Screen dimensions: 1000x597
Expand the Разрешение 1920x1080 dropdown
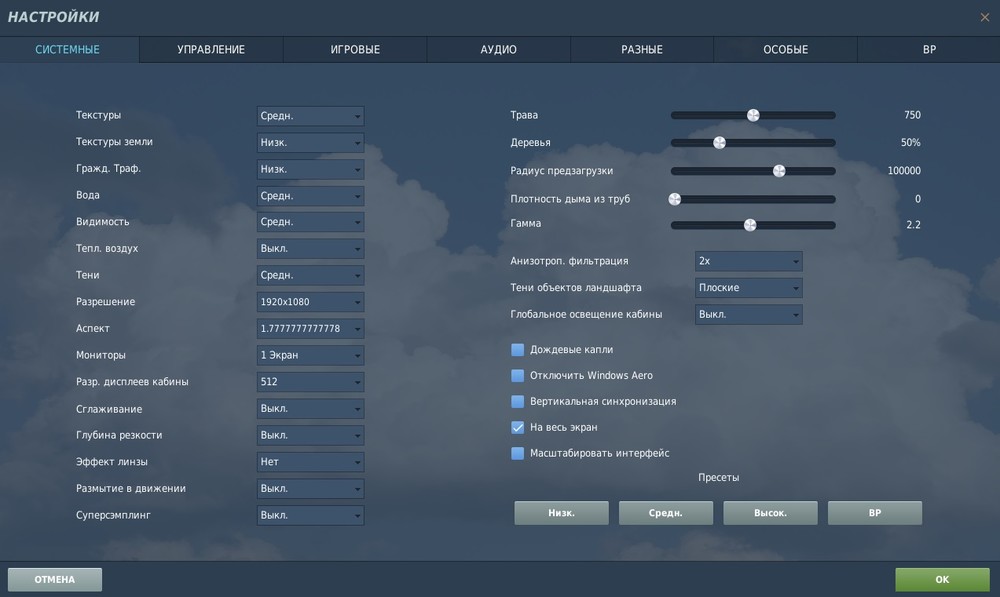coord(311,302)
